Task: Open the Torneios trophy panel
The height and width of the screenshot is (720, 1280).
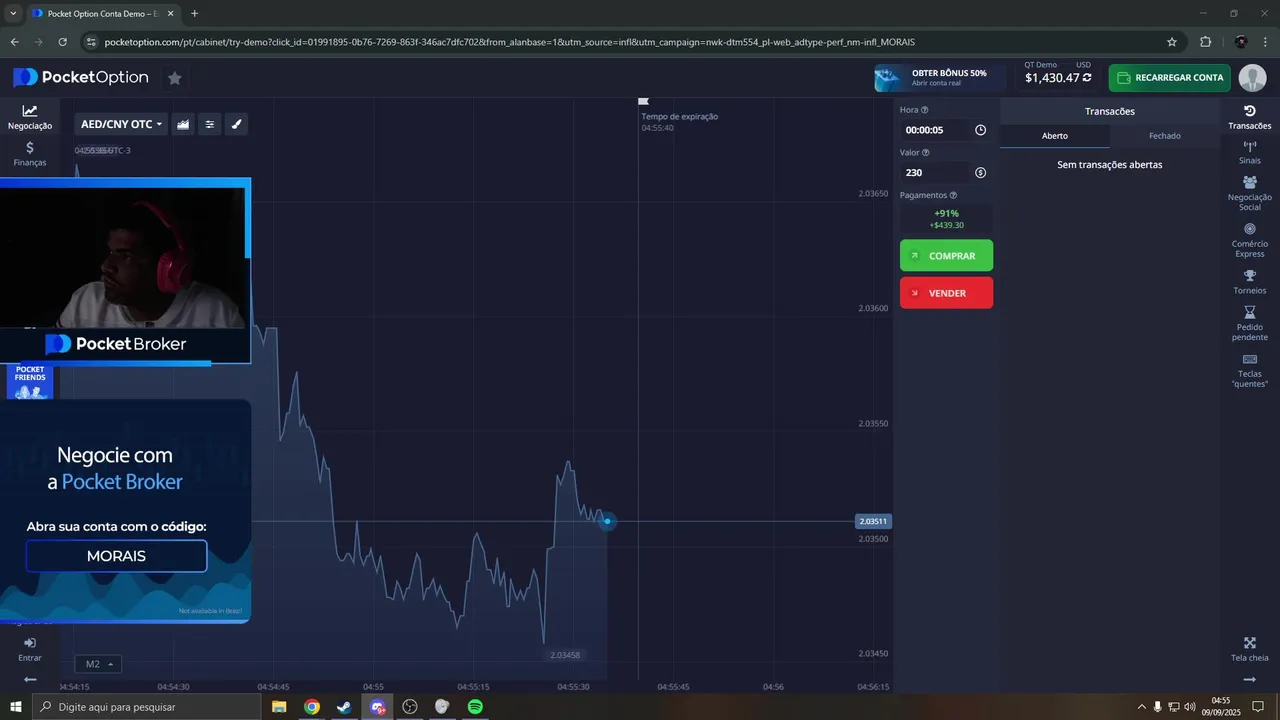Action: click(1250, 282)
